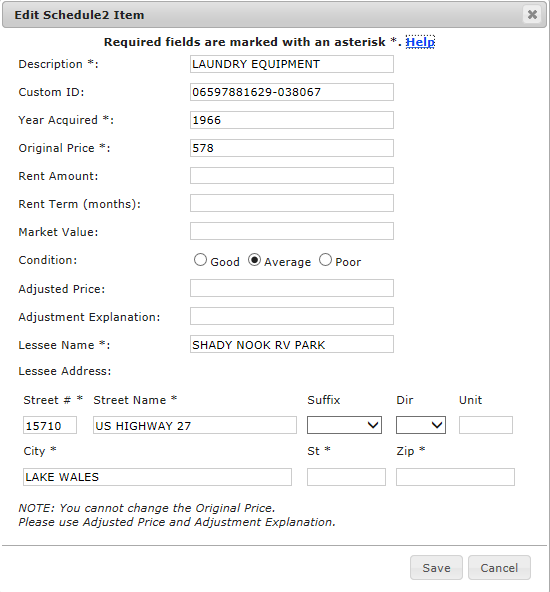Select the Market Value input
Image resolution: width=550 pixels, height=592 pixels.
[x=292, y=231]
